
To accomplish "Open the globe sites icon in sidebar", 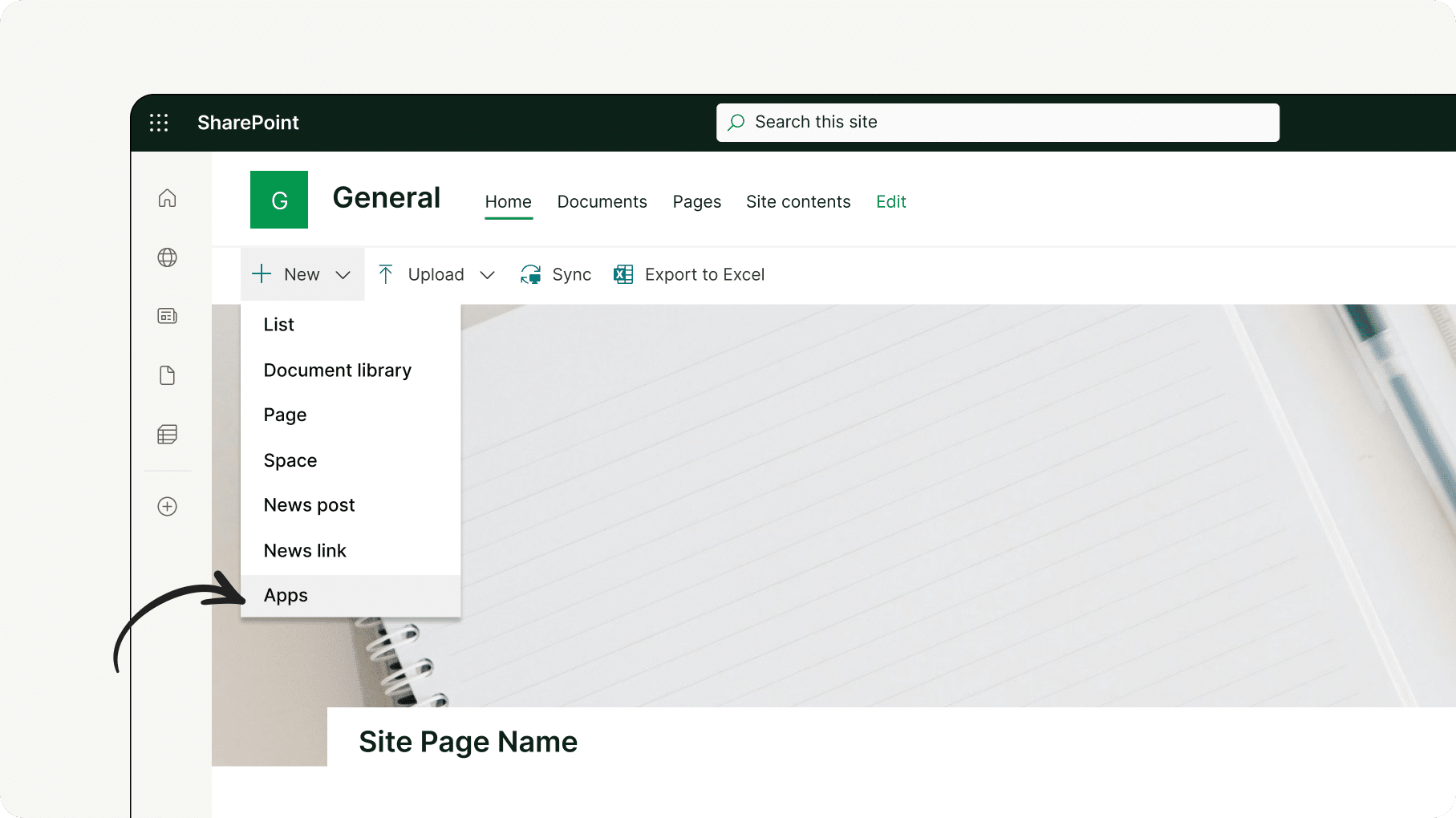I will pyautogui.click(x=167, y=257).
